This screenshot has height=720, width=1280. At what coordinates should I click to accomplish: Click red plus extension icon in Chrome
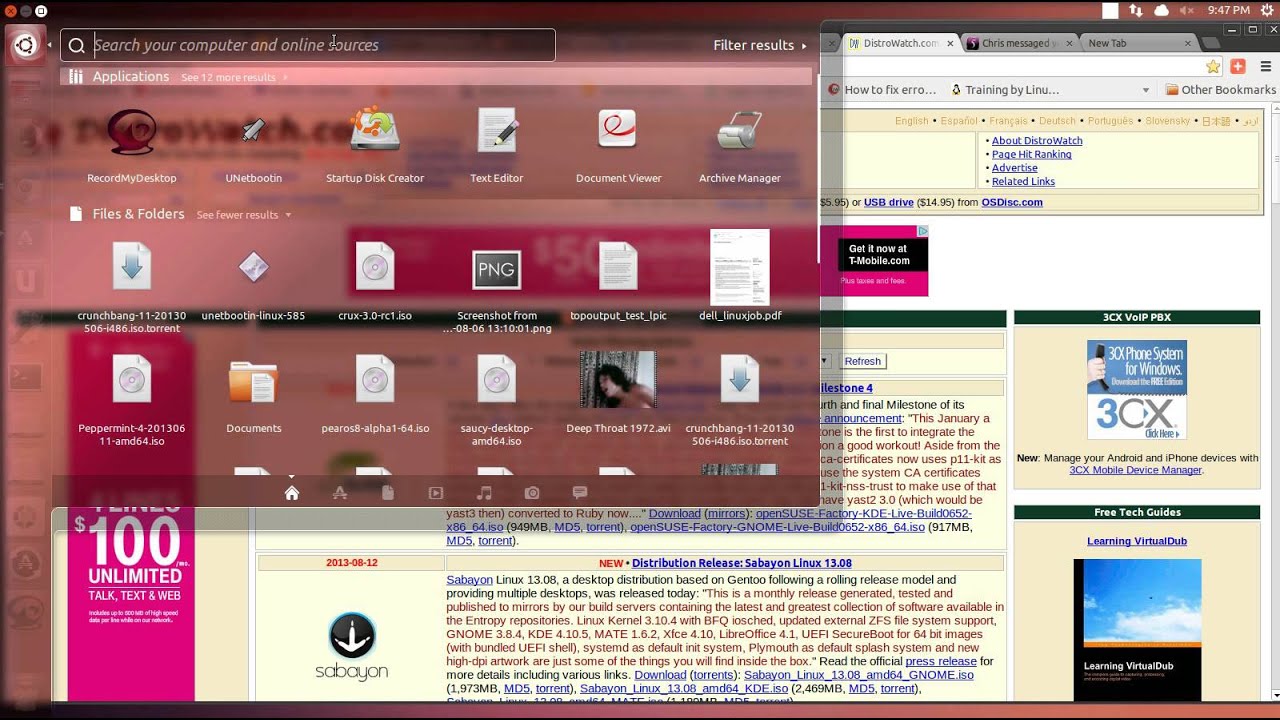(x=1238, y=66)
